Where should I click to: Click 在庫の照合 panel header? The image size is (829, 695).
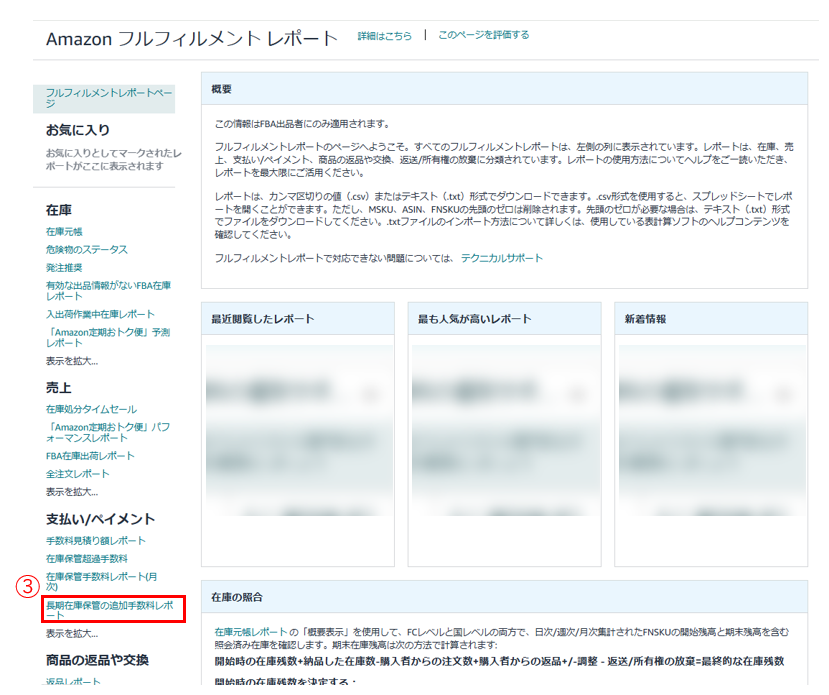(504, 597)
